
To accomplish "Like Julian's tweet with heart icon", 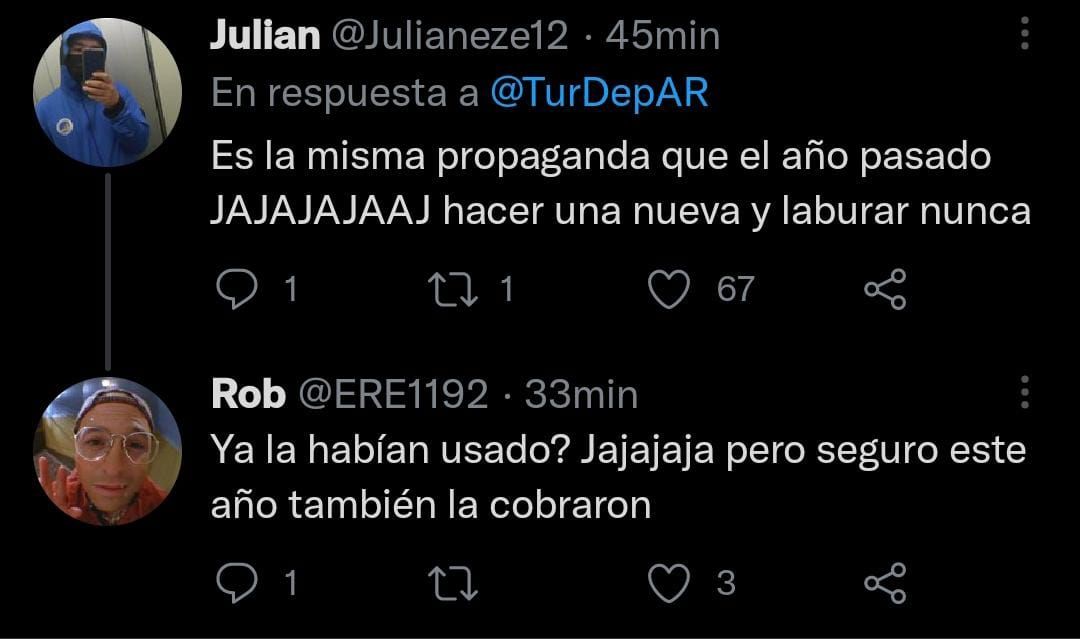I will coord(669,289).
